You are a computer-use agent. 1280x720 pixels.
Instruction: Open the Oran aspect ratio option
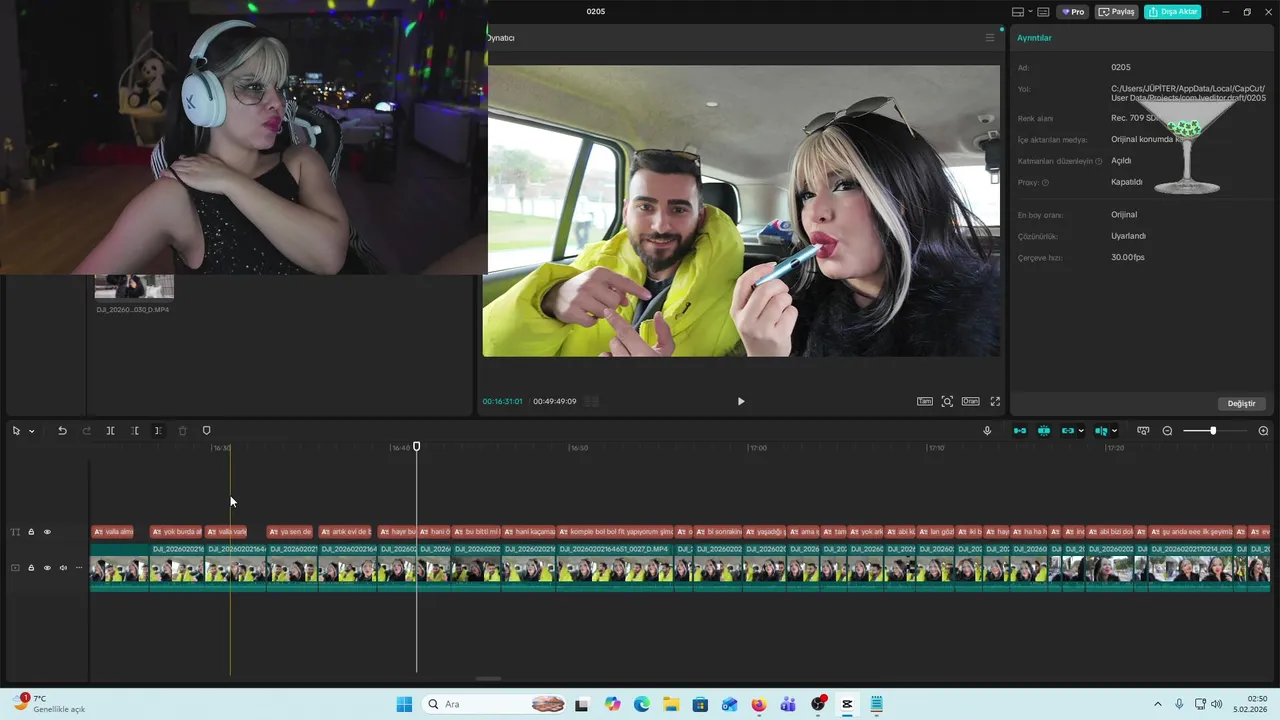(x=970, y=401)
